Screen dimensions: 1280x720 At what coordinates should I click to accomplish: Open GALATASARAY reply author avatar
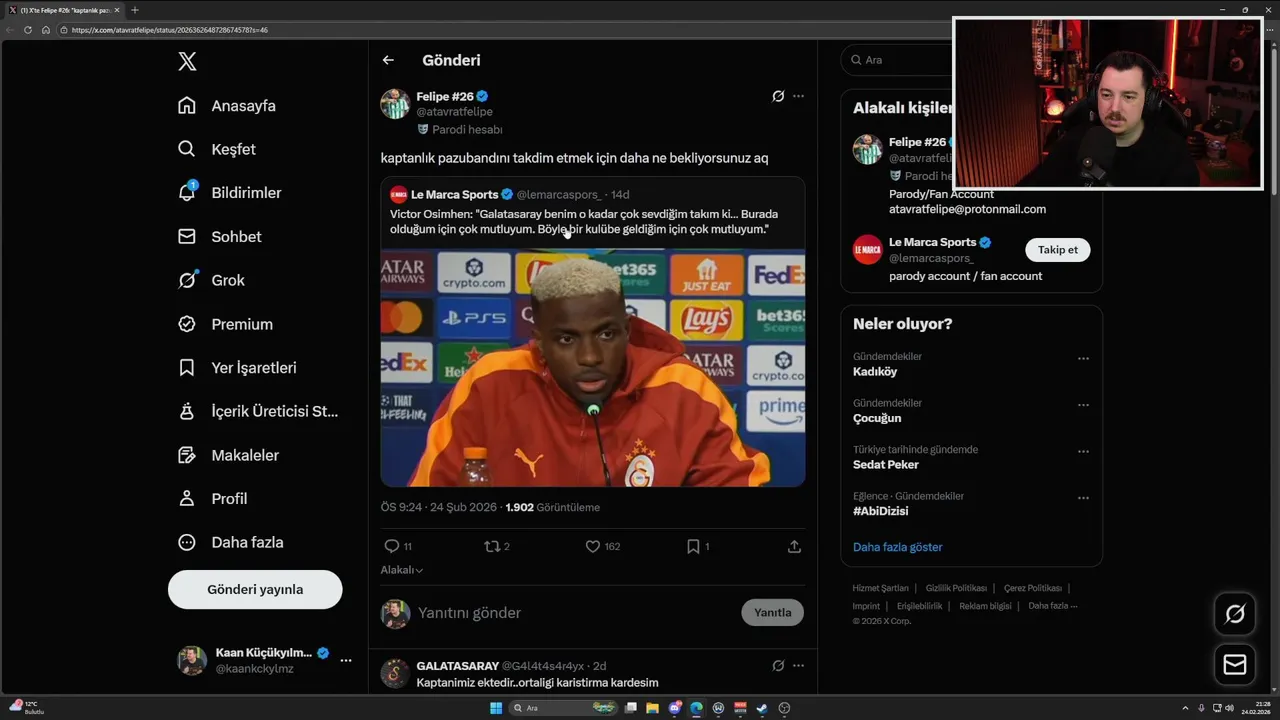point(395,673)
